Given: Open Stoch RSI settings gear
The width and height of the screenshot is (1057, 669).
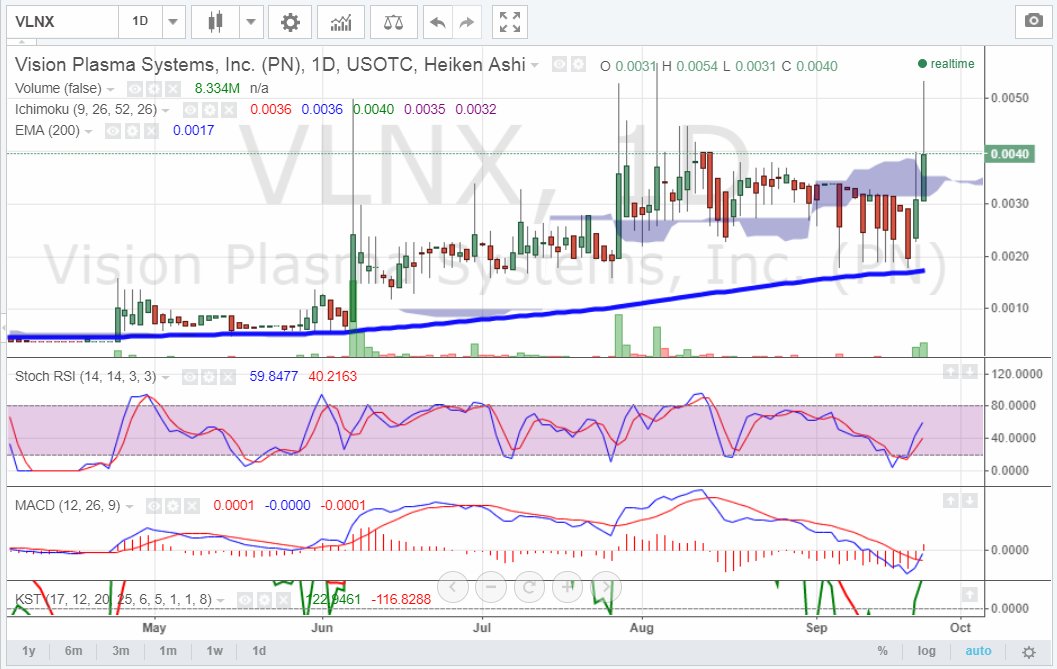Looking at the screenshot, I should (x=209, y=376).
